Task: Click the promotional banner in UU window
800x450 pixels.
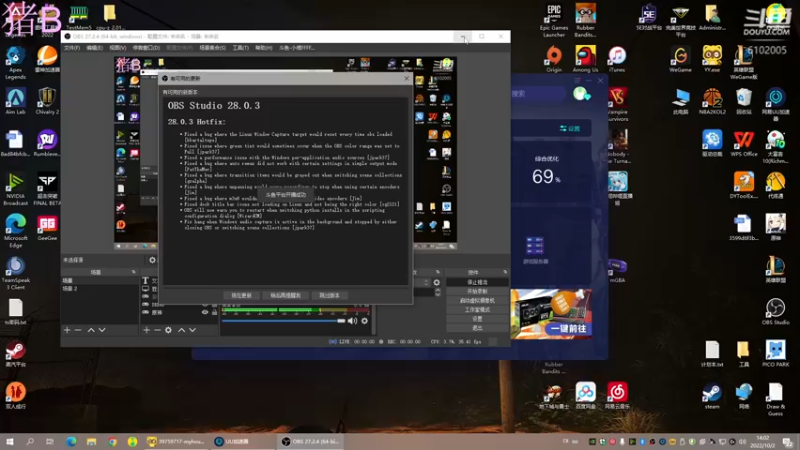Action: [x=552, y=313]
